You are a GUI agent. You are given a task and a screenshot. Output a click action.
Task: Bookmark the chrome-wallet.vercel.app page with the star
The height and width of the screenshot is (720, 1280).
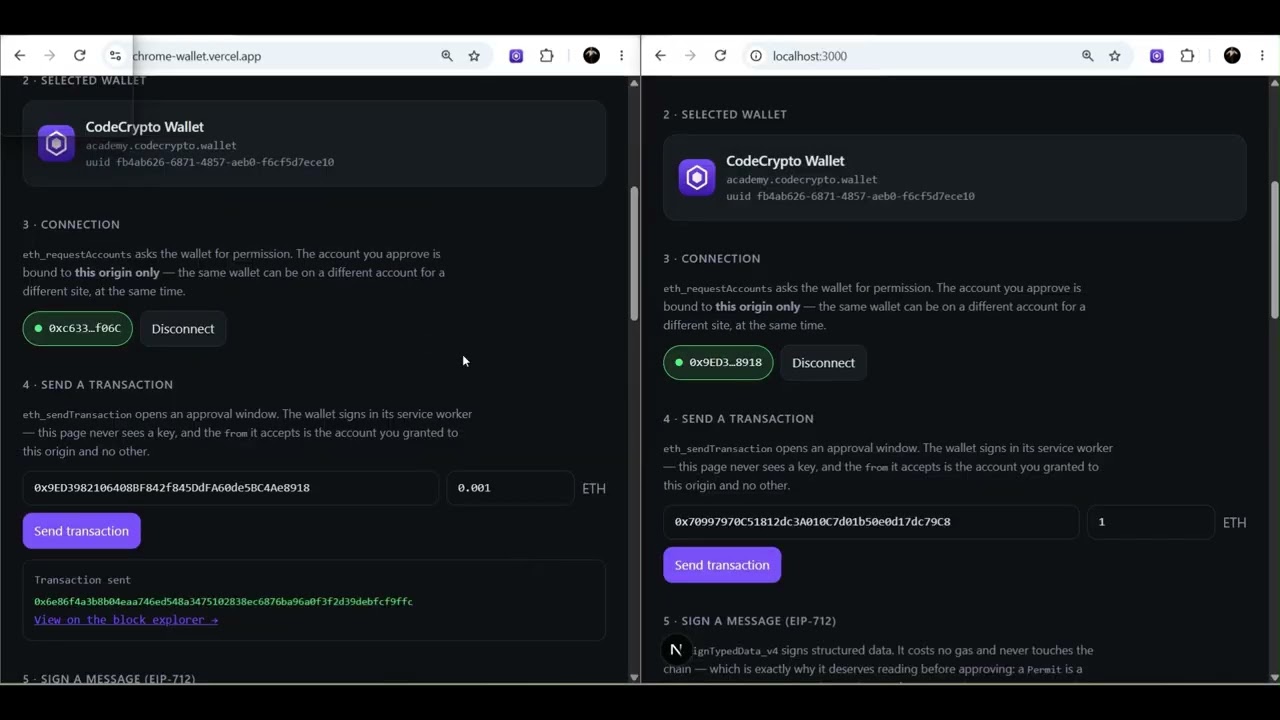click(x=474, y=56)
